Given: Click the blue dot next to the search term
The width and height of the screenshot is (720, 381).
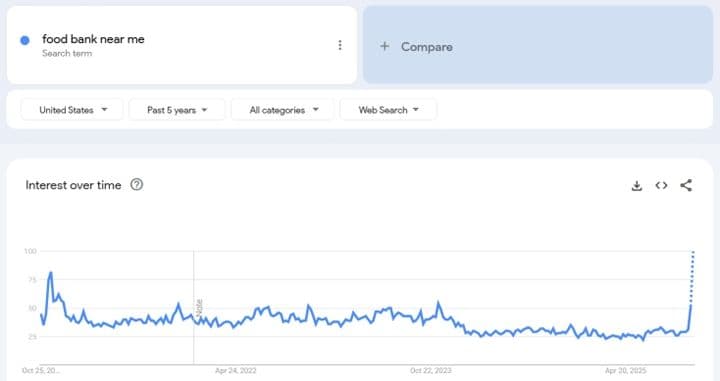Looking at the screenshot, I should click(x=25, y=40).
